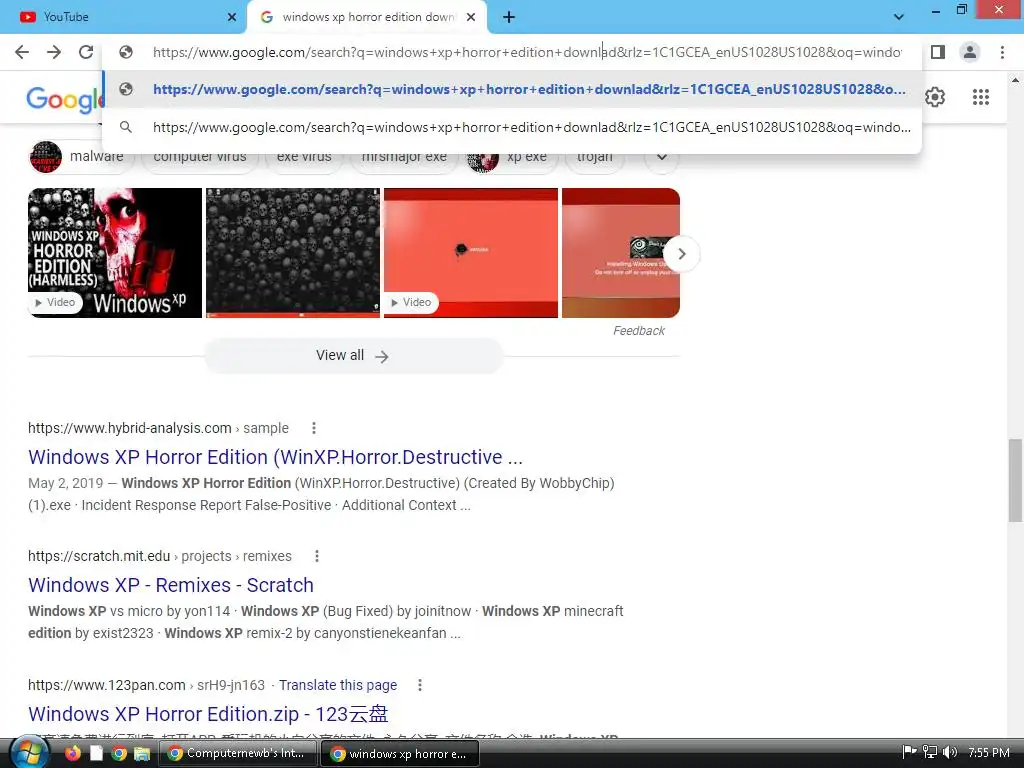
Task: Open the Google apps grid
Action: point(980,97)
